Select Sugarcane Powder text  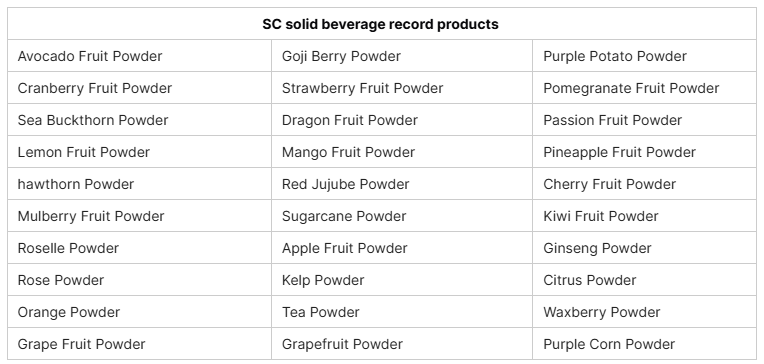click(344, 216)
